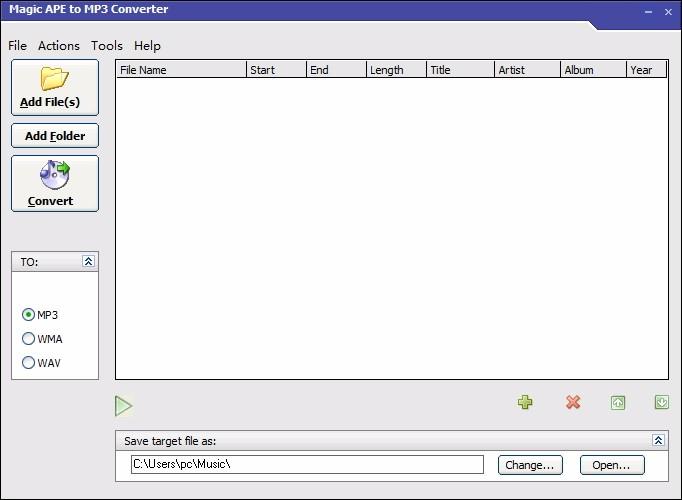Select the WMA output format
682x500 pixels.
pos(42,339)
